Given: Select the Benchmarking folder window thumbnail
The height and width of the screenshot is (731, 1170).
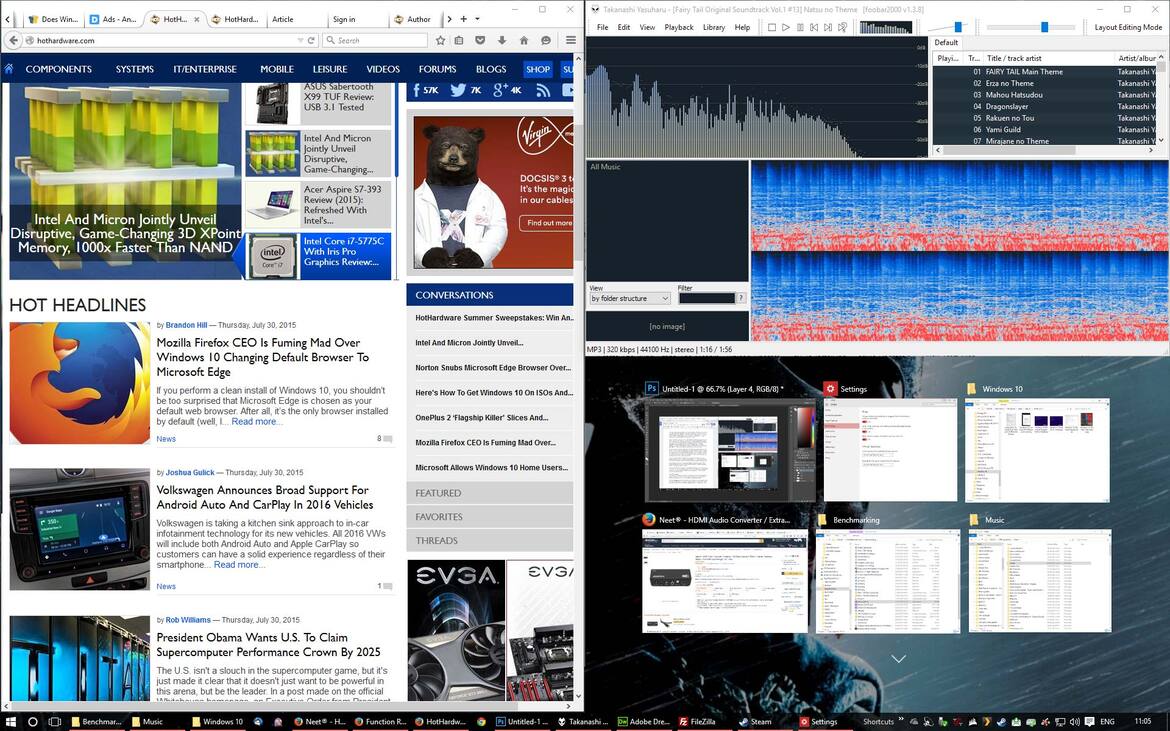Looking at the screenshot, I should [888, 582].
